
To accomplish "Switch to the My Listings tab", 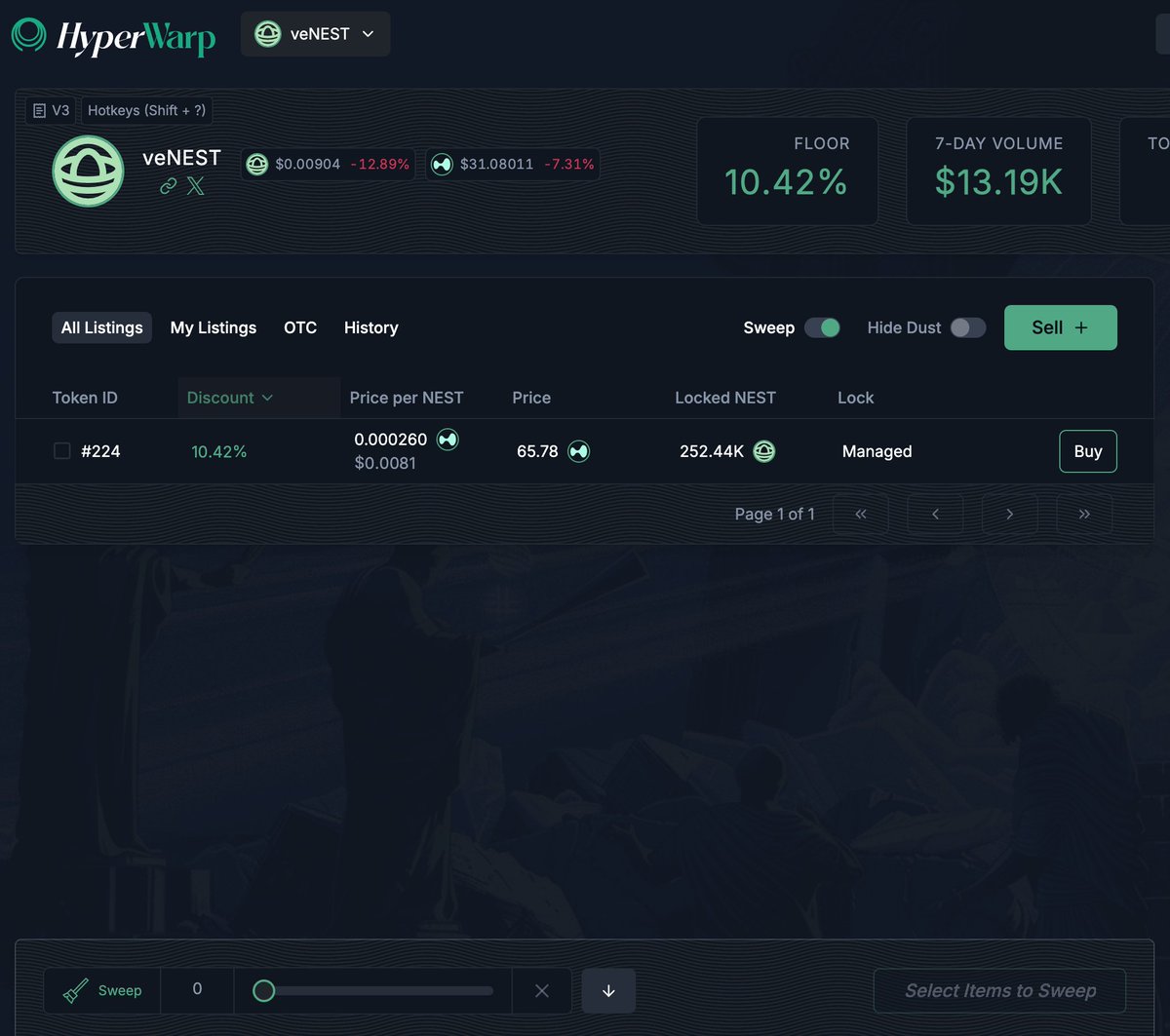I will click(x=214, y=327).
